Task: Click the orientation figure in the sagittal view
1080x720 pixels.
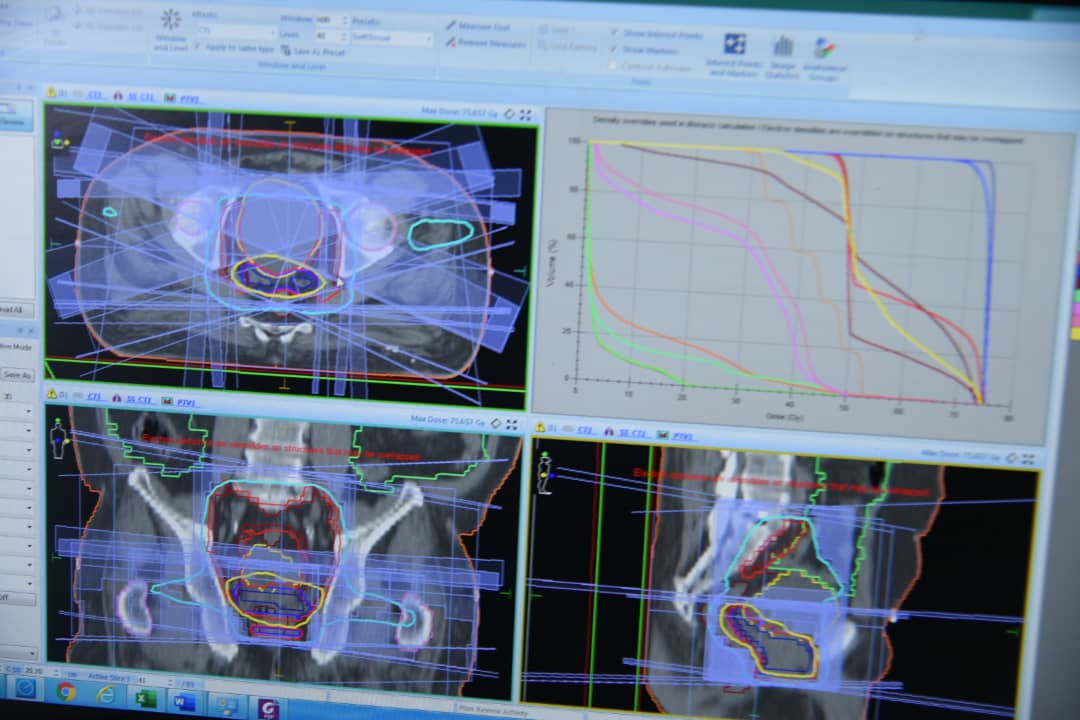Action: click(545, 473)
